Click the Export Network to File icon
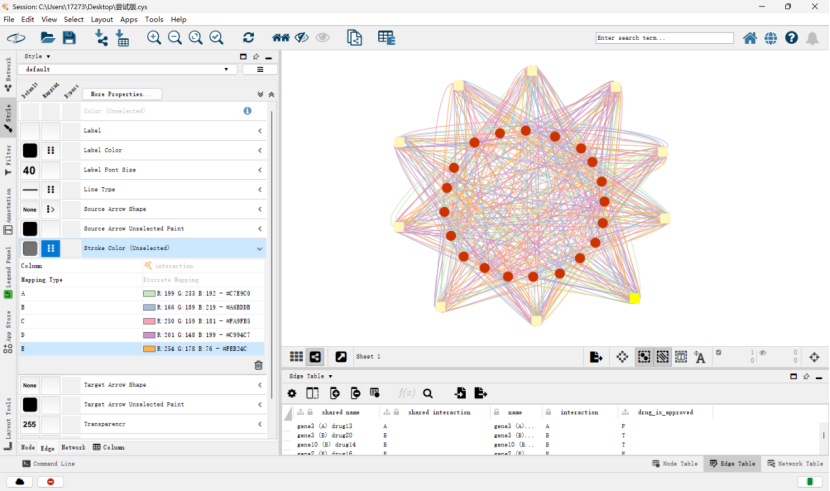Screen dimensions: 830x491 click(x=596, y=357)
